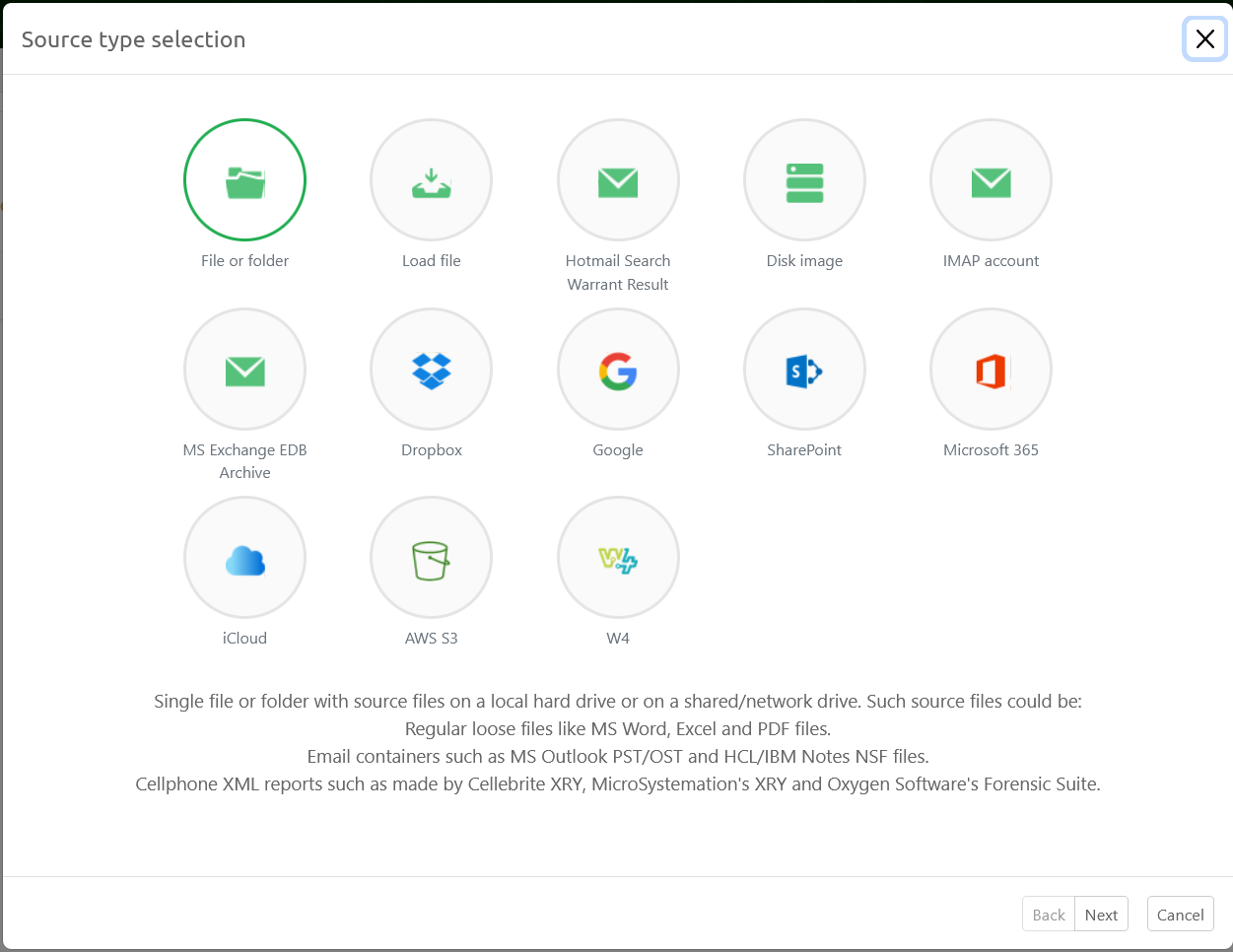Cancel the source type selection

[x=1180, y=914]
